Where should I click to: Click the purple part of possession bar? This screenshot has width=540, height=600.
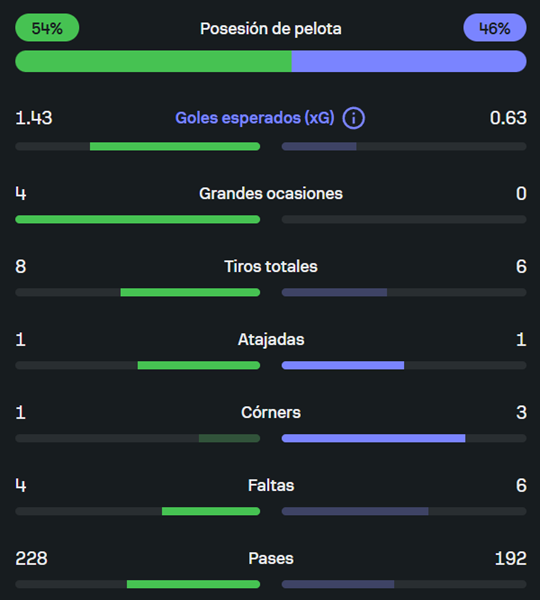point(409,61)
